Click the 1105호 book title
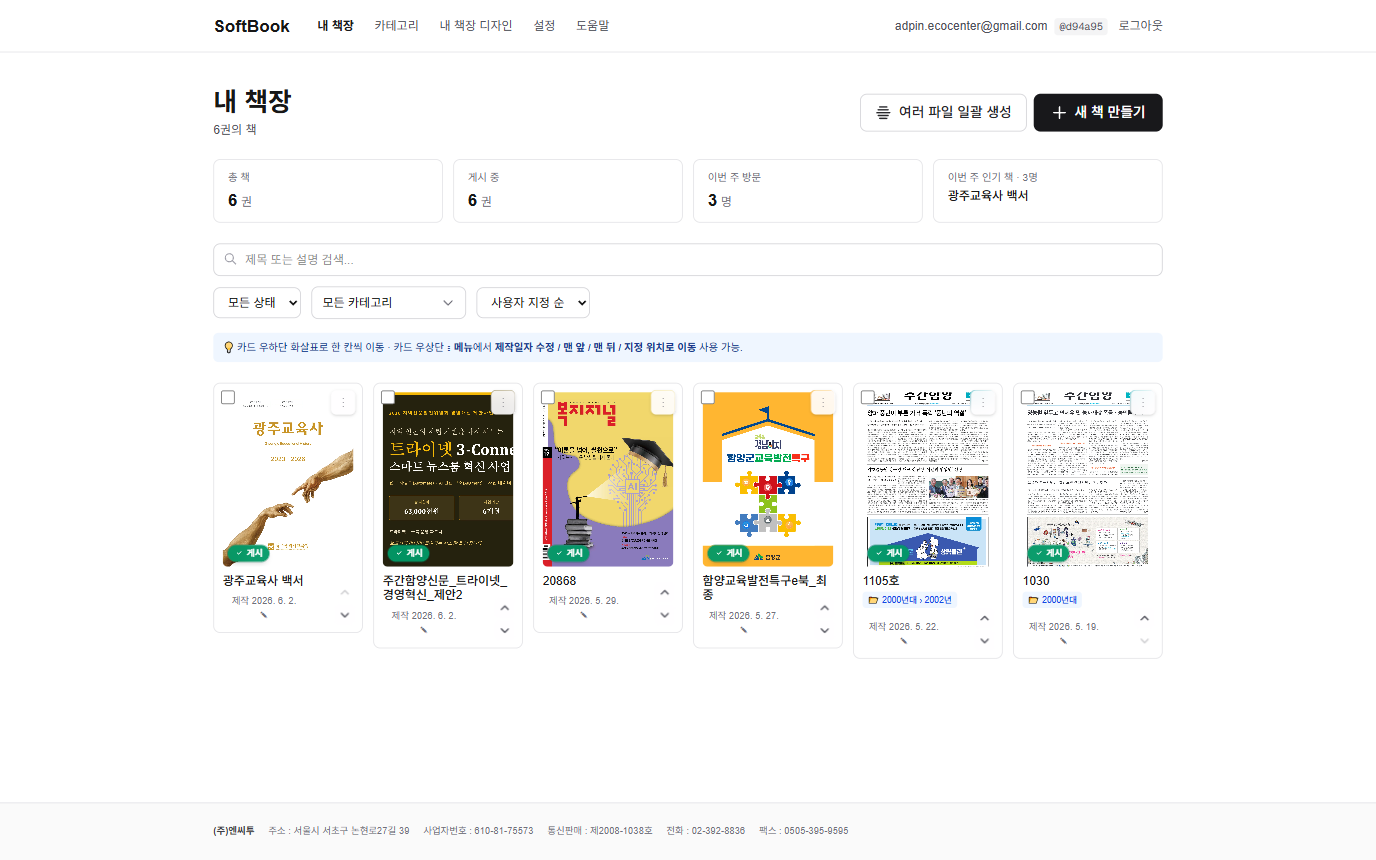This screenshot has width=1376, height=860. (881, 581)
